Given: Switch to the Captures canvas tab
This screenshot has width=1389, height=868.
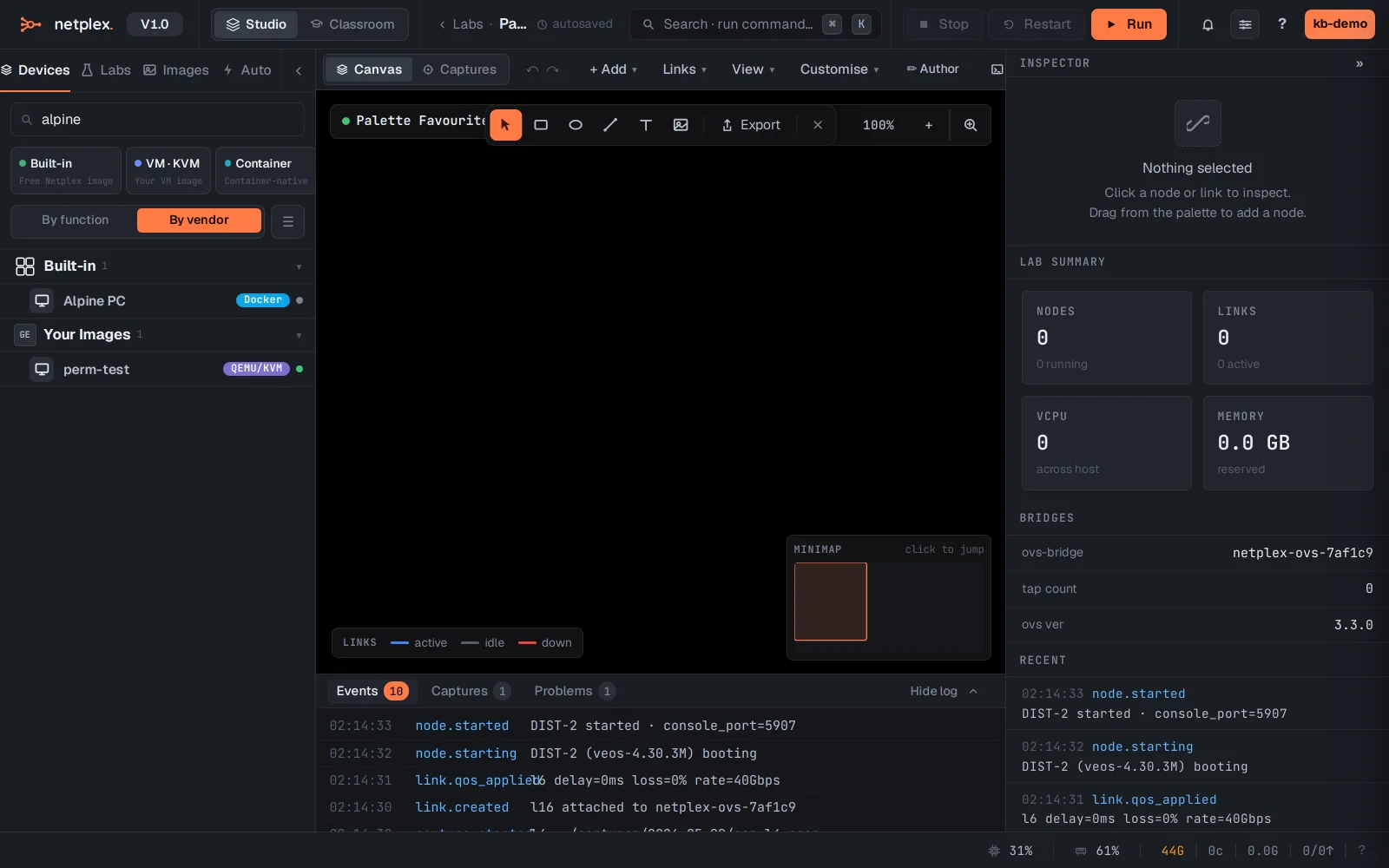Looking at the screenshot, I should (459, 69).
